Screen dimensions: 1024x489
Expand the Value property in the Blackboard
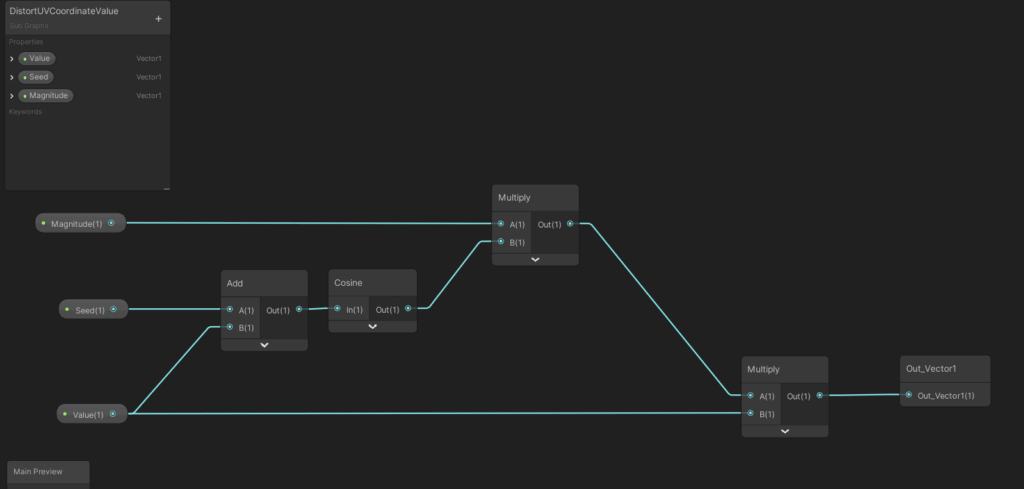point(12,59)
